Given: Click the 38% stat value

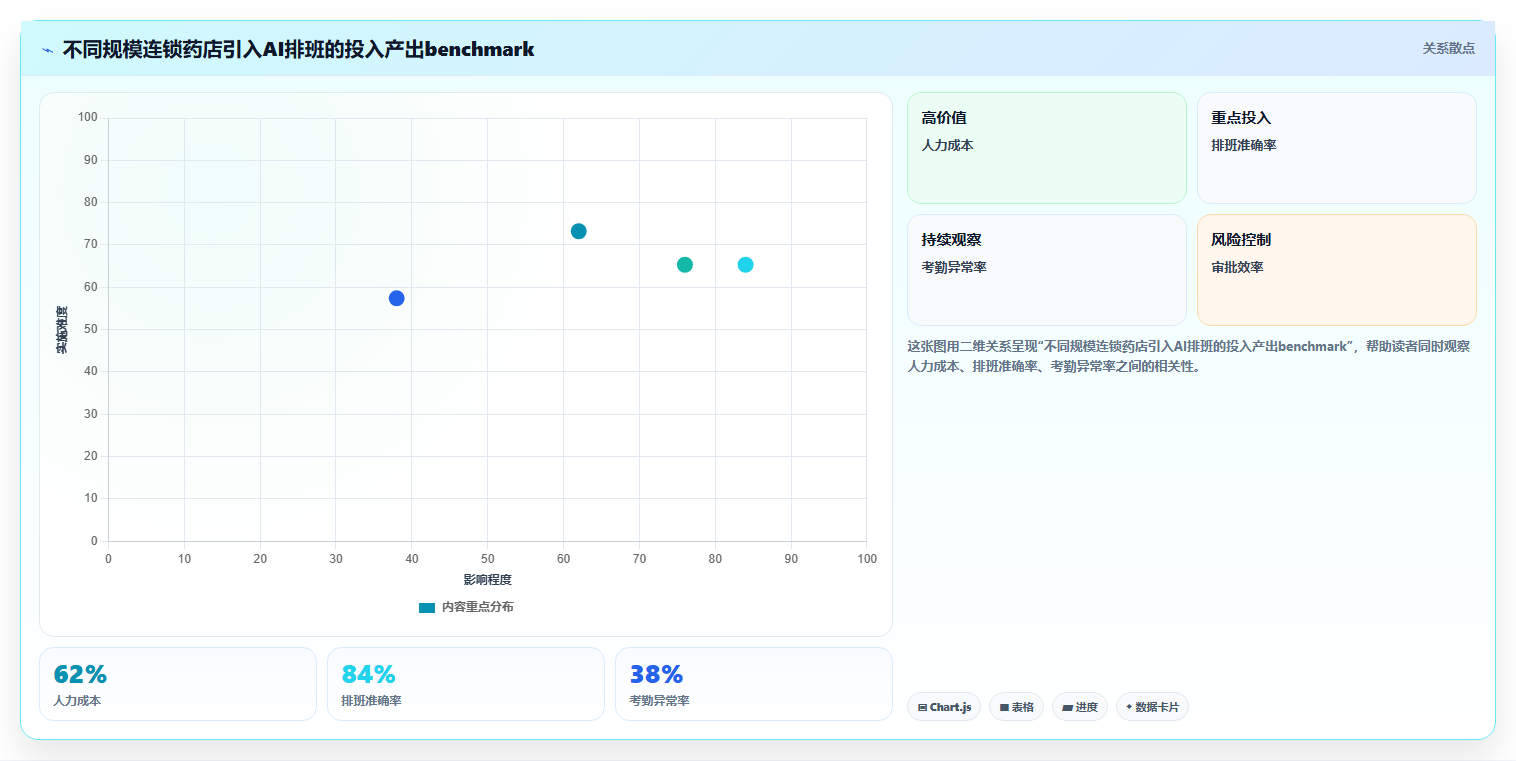Looking at the screenshot, I should [656, 675].
